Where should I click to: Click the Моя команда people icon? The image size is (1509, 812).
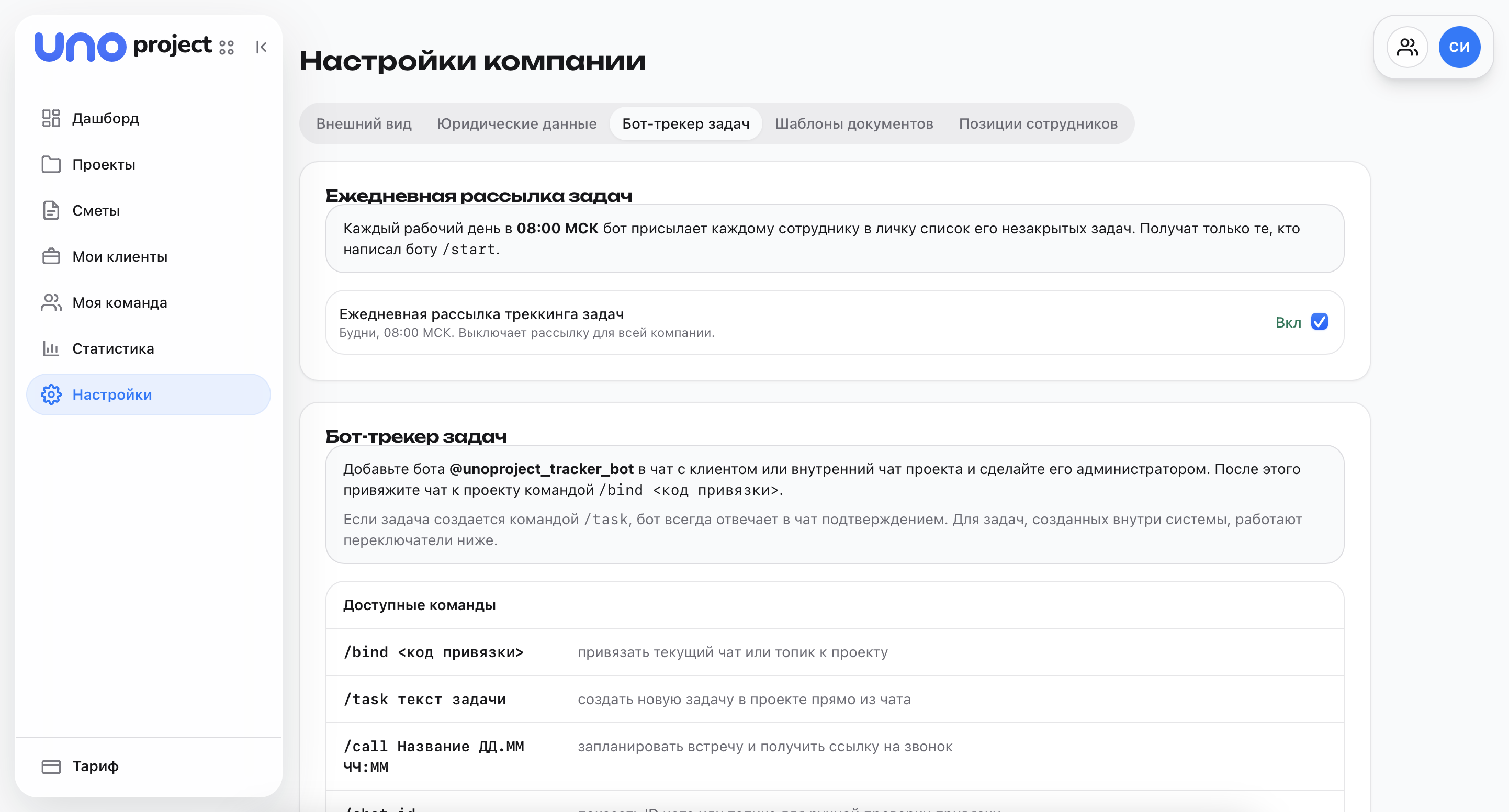pyautogui.click(x=51, y=303)
